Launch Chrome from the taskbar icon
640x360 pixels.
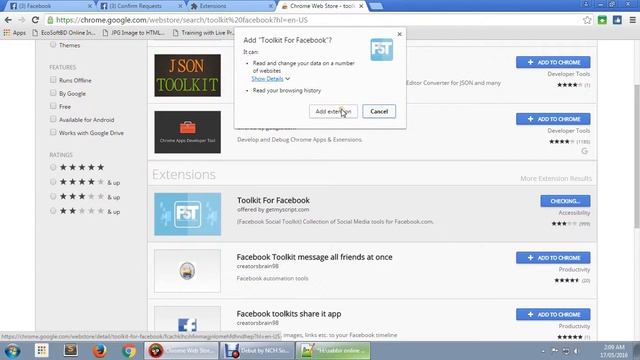pos(129,351)
